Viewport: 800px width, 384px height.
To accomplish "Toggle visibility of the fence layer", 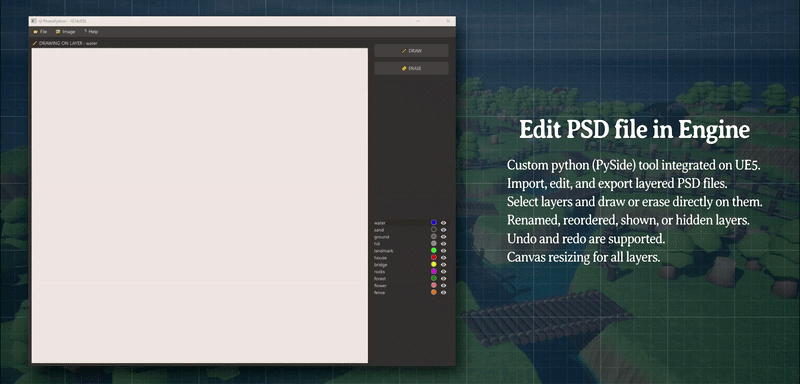I will (444, 293).
